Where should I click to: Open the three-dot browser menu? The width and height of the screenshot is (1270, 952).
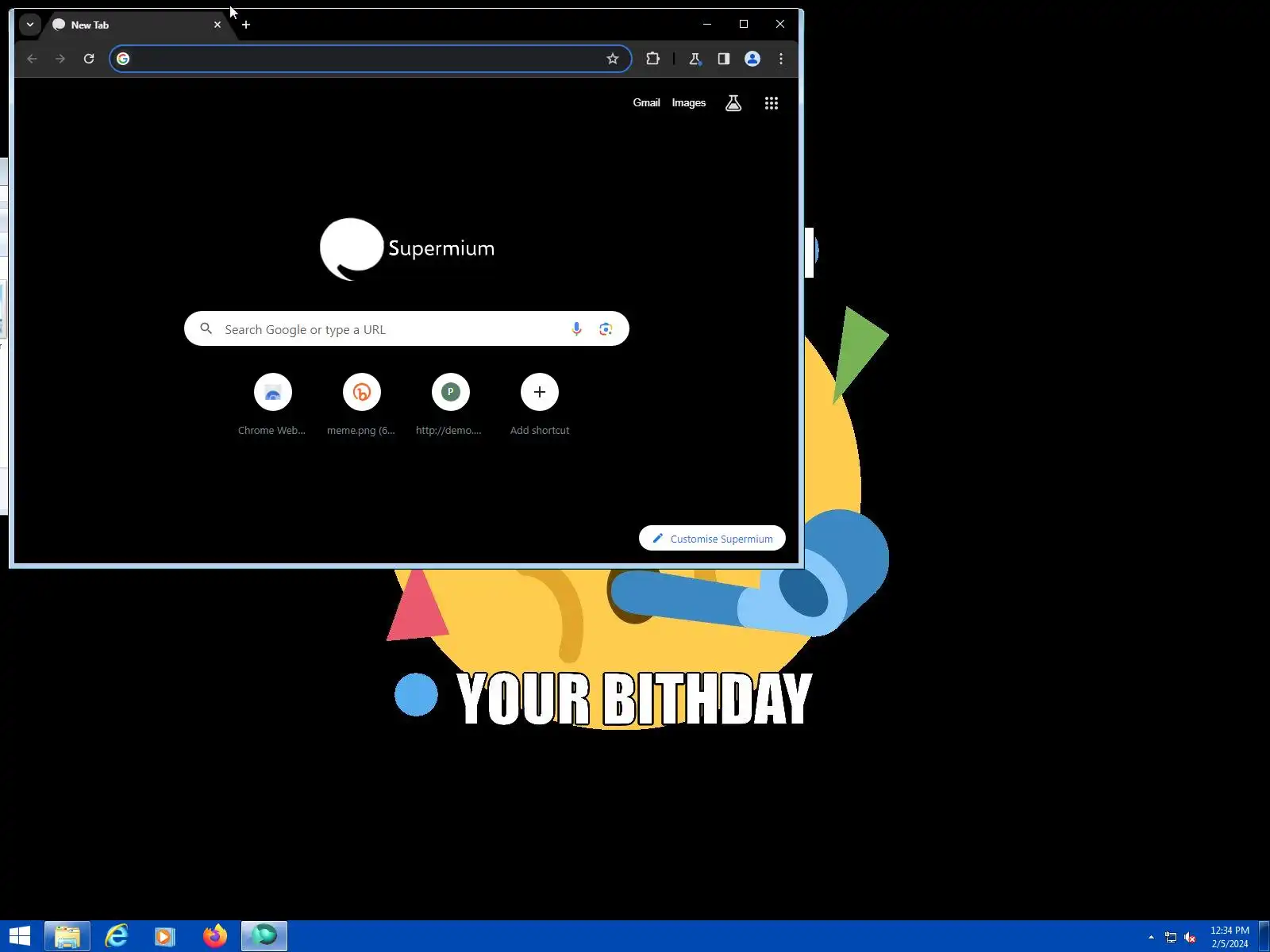coord(781,59)
